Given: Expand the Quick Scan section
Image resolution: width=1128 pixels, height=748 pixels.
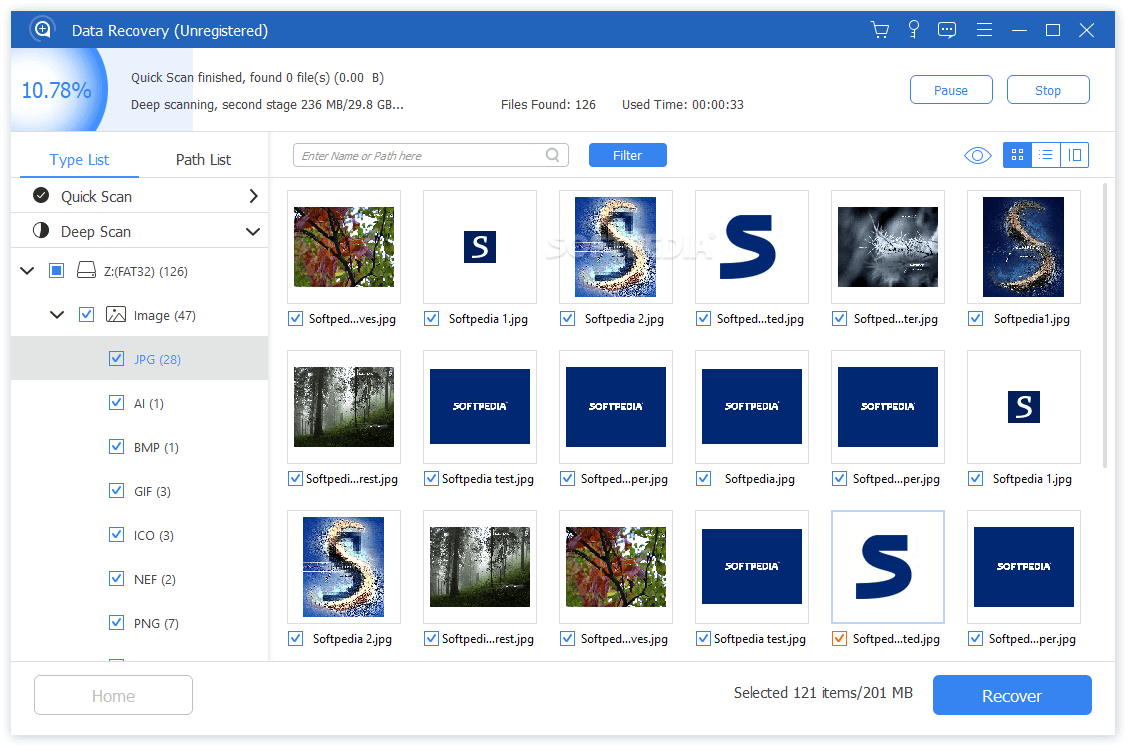Looking at the screenshot, I should pyautogui.click(x=253, y=196).
